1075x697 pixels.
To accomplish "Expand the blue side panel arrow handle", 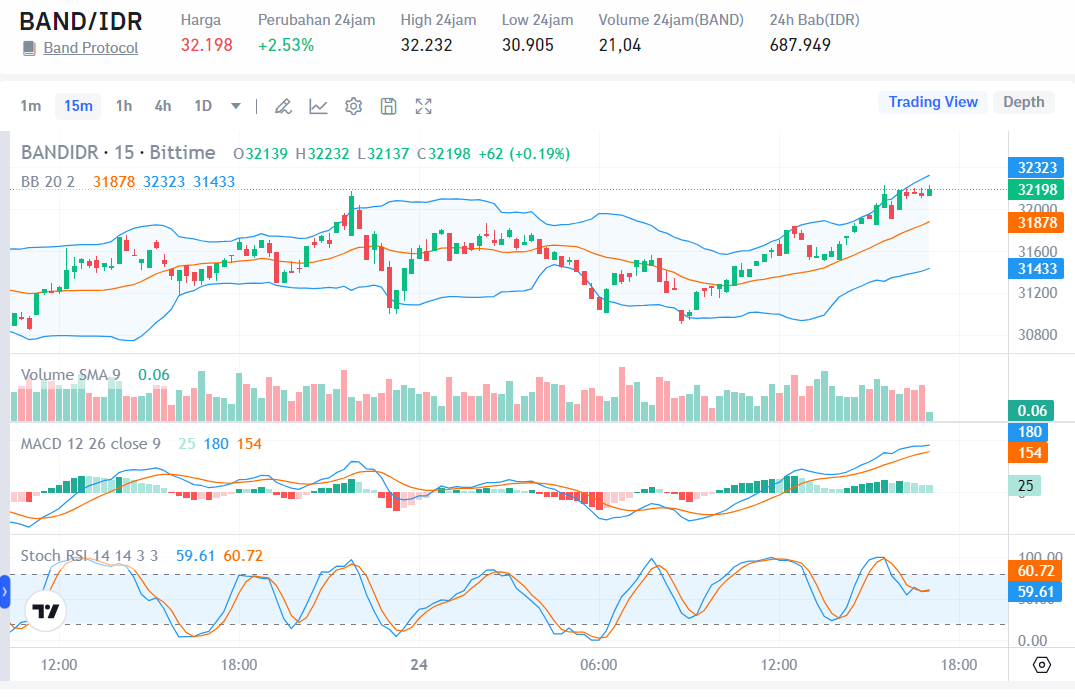I will pyautogui.click(x=4, y=592).
